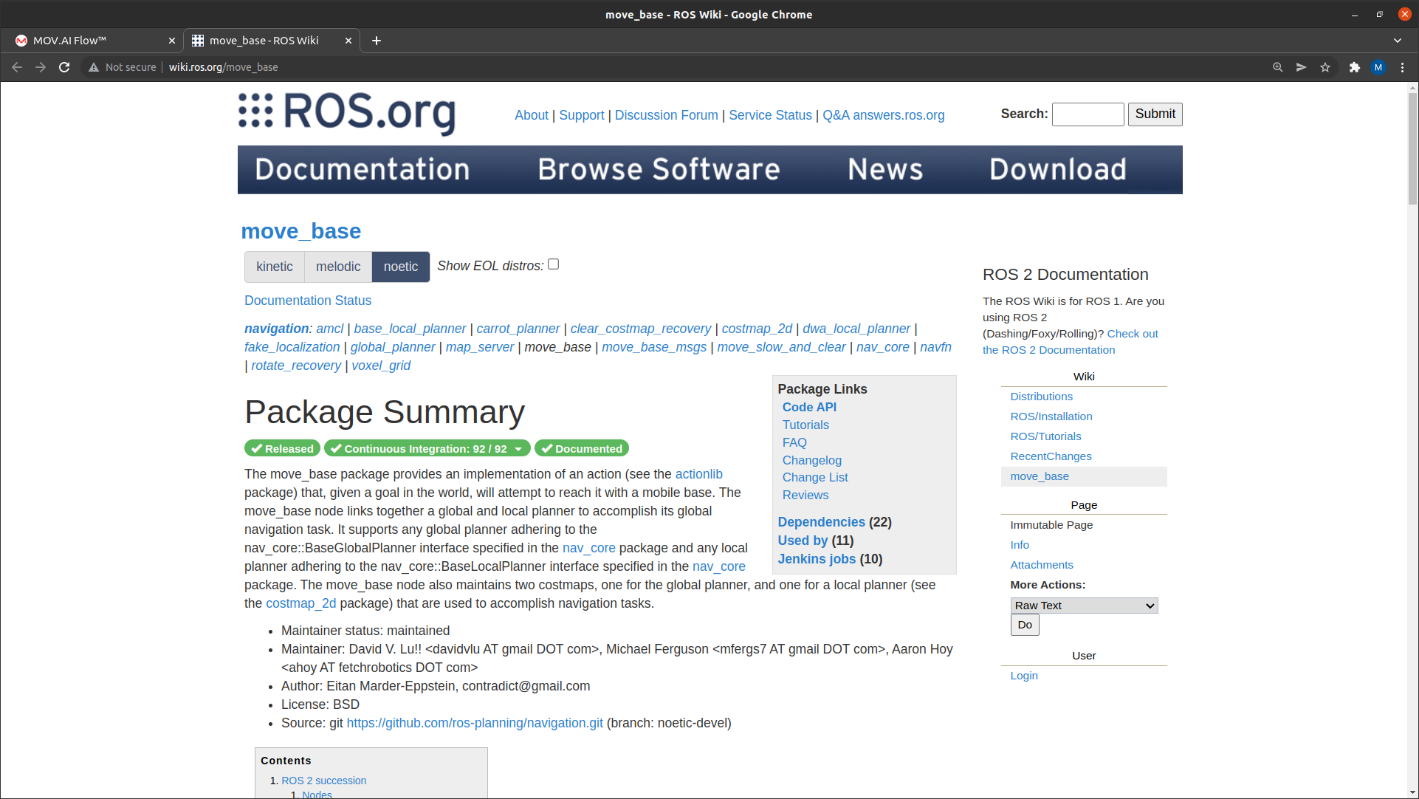Open the Attachments link

pyautogui.click(x=1041, y=565)
